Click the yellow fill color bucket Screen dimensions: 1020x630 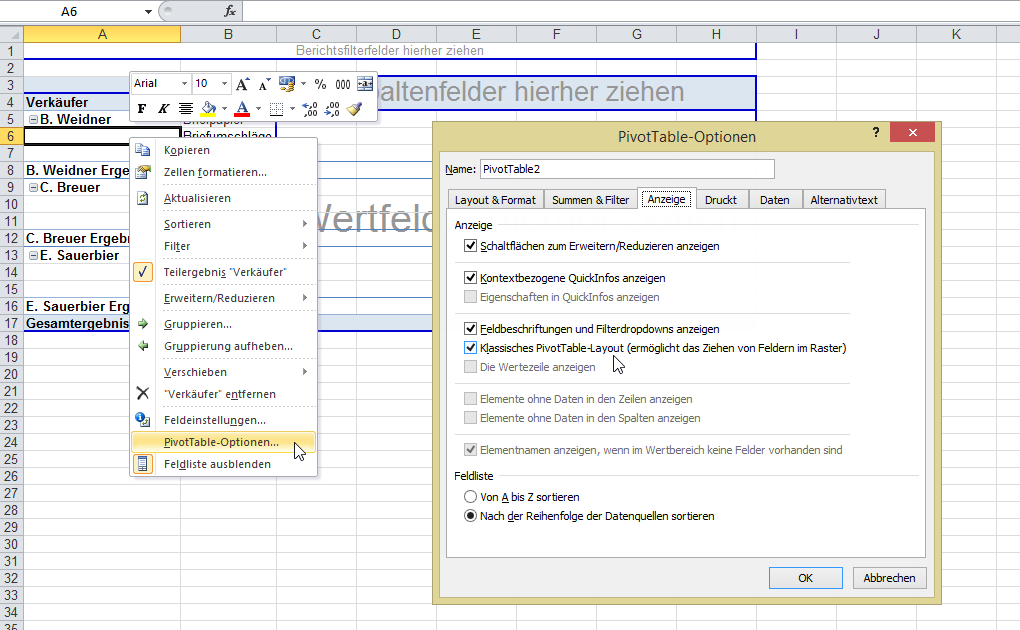pyautogui.click(x=208, y=109)
